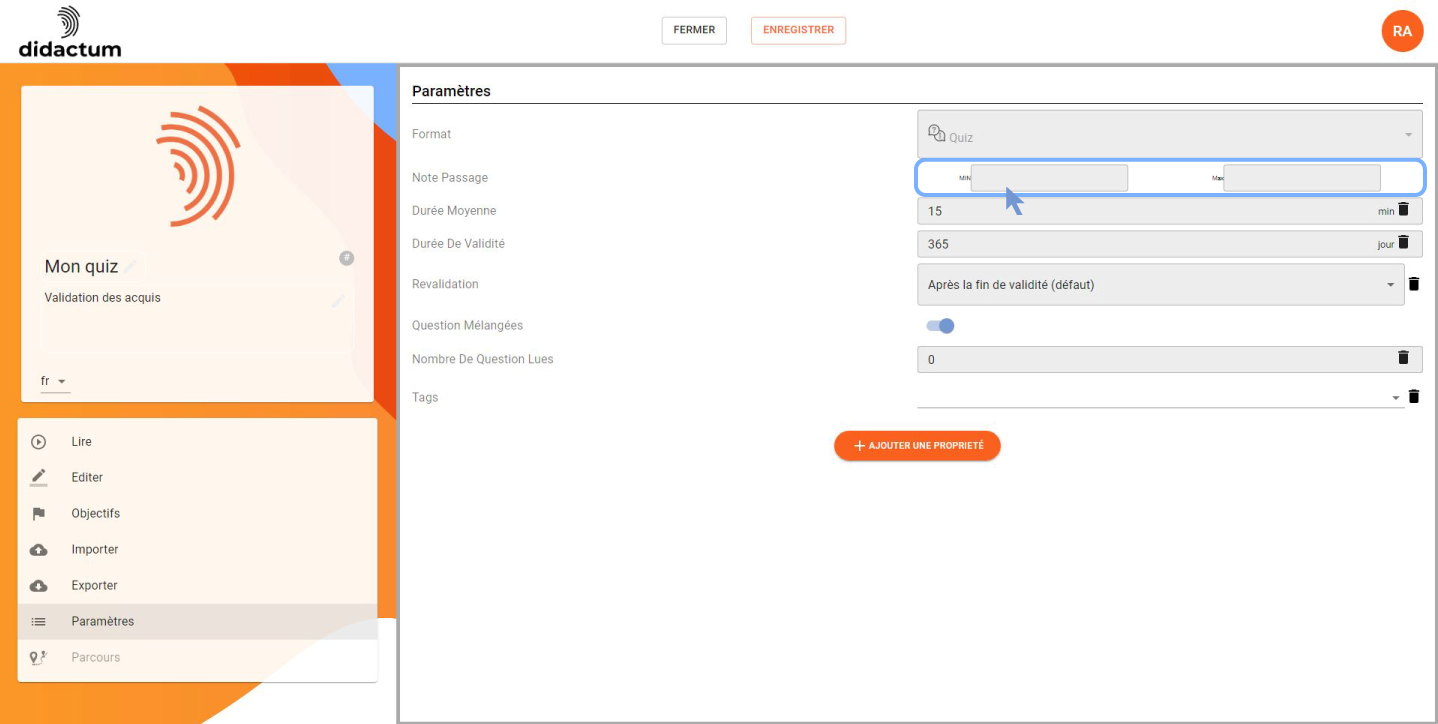Select Importer in the side menu

pyautogui.click(x=197, y=550)
